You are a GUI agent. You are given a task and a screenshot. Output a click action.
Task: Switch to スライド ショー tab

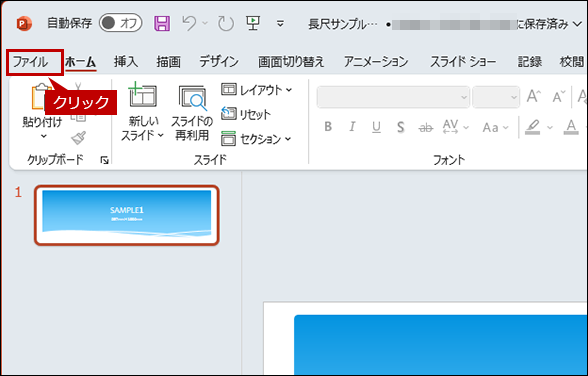(x=462, y=62)
